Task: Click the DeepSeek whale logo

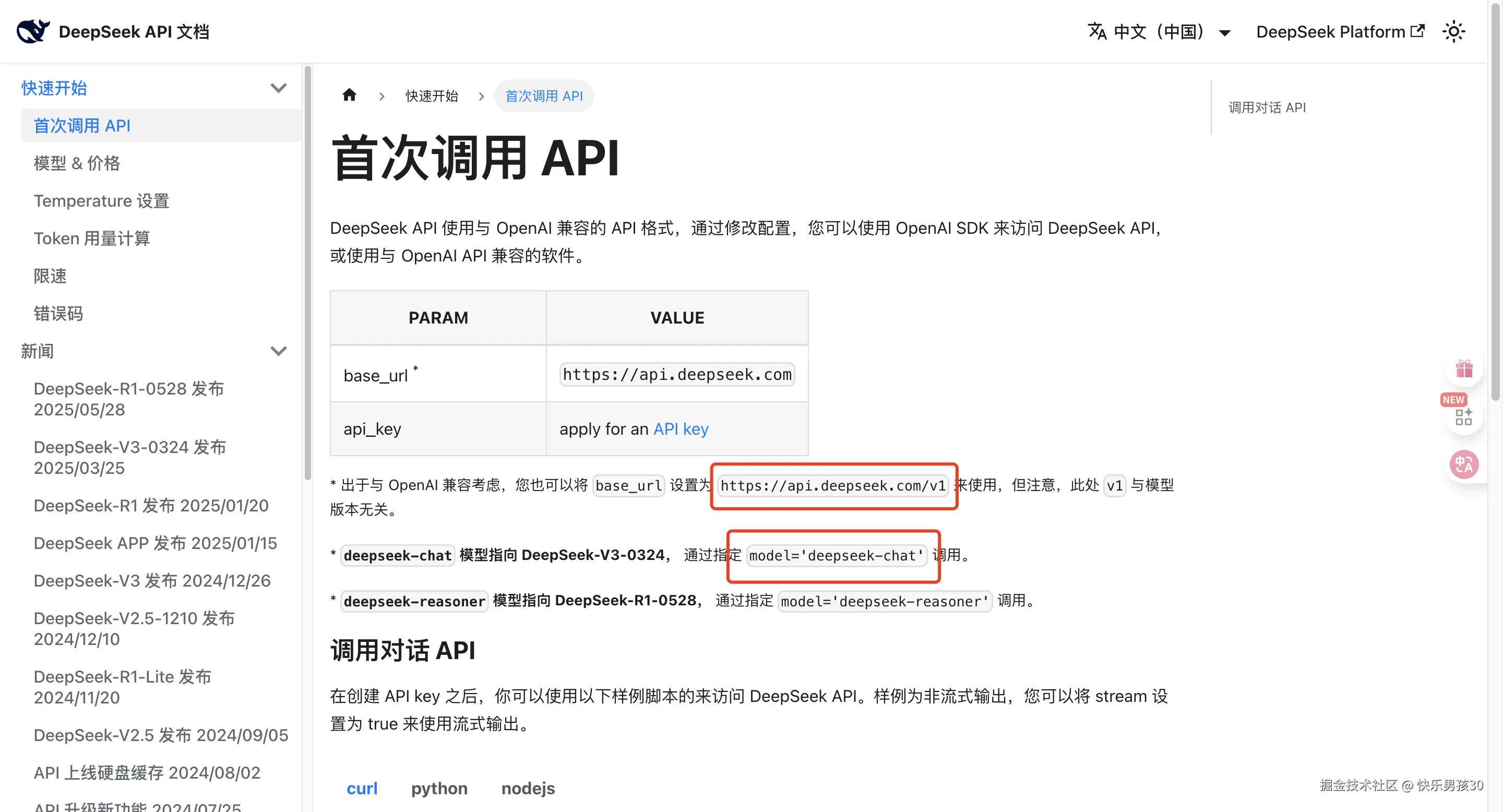Action: tap(33, 31)
